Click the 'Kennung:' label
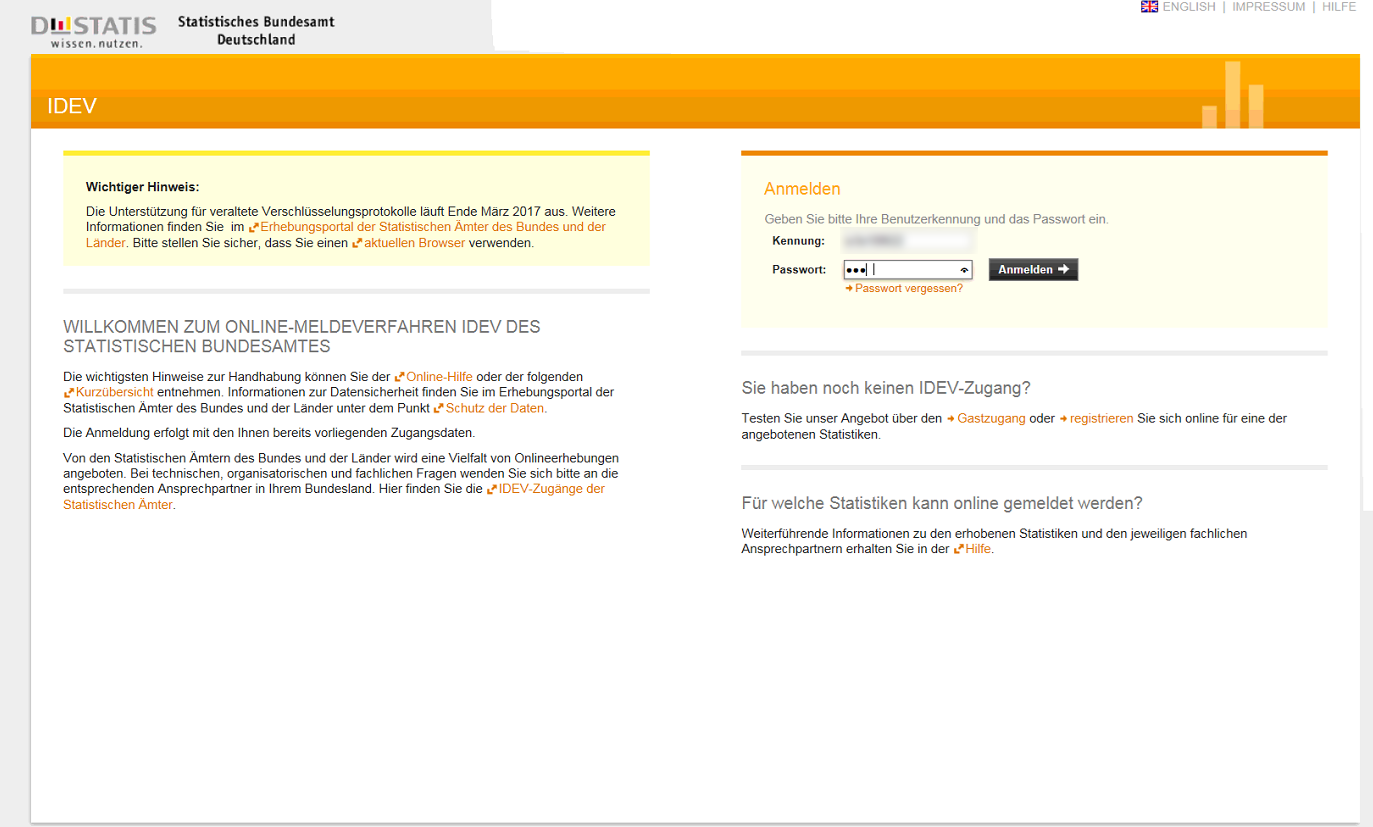The image size is (1373, 827). coord(799,241)
